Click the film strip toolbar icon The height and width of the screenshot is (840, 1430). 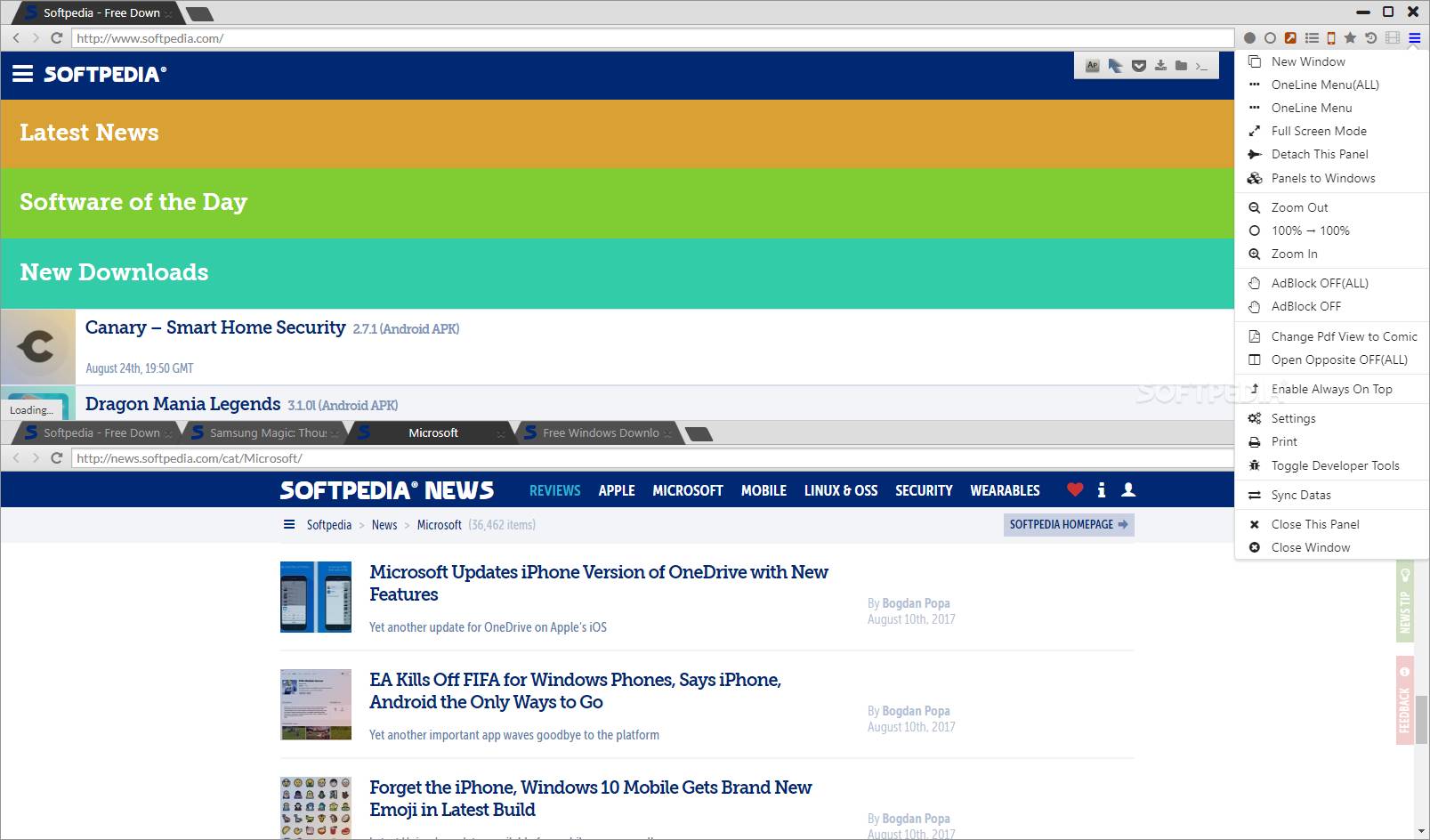point(1393,38)
